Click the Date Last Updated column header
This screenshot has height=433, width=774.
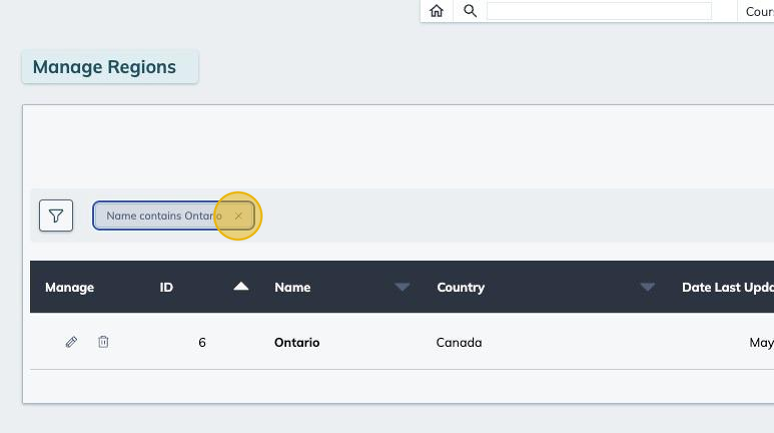pyautogui.click(x=728, y=287)
